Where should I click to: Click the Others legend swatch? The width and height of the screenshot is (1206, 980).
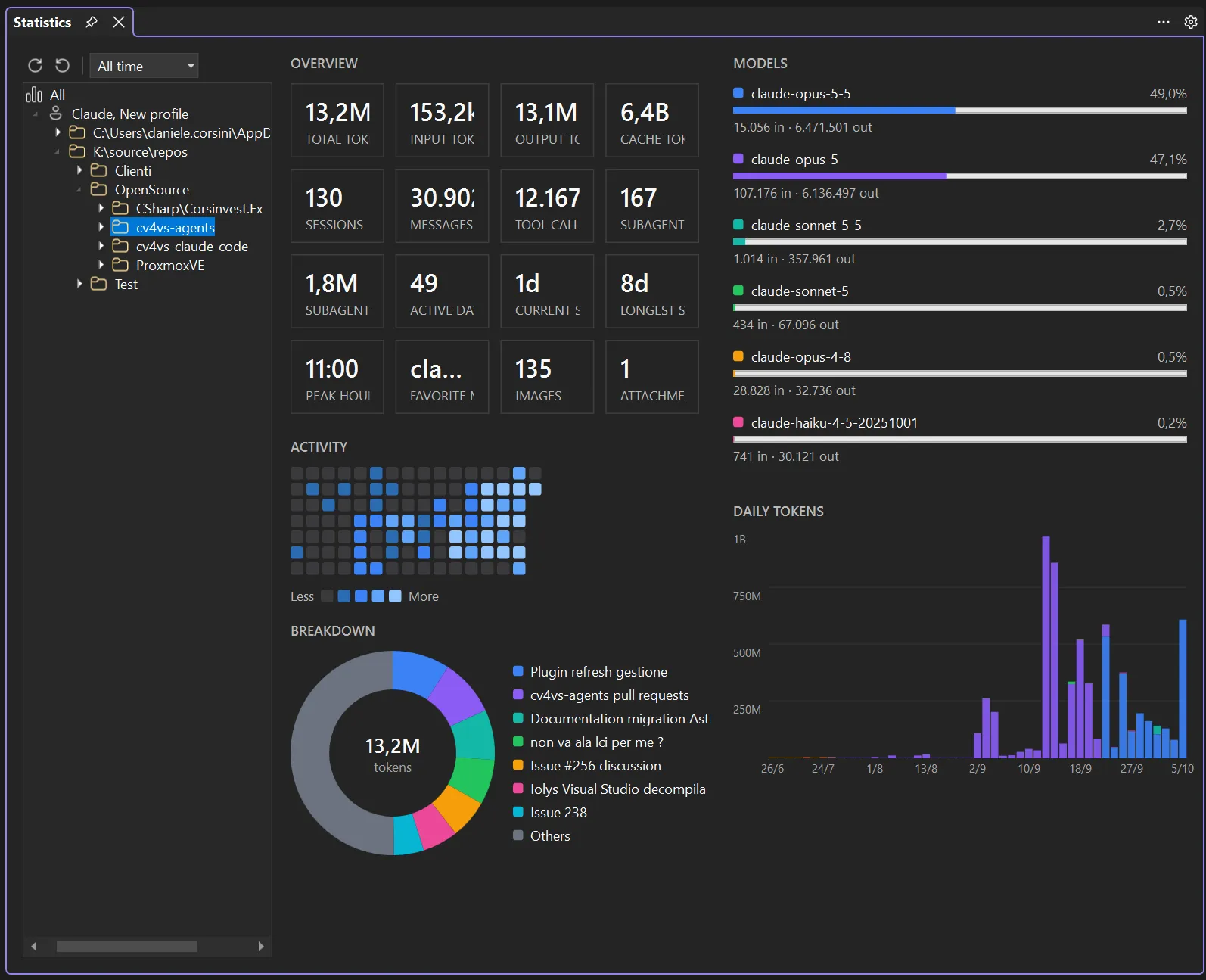coord(518,835)
